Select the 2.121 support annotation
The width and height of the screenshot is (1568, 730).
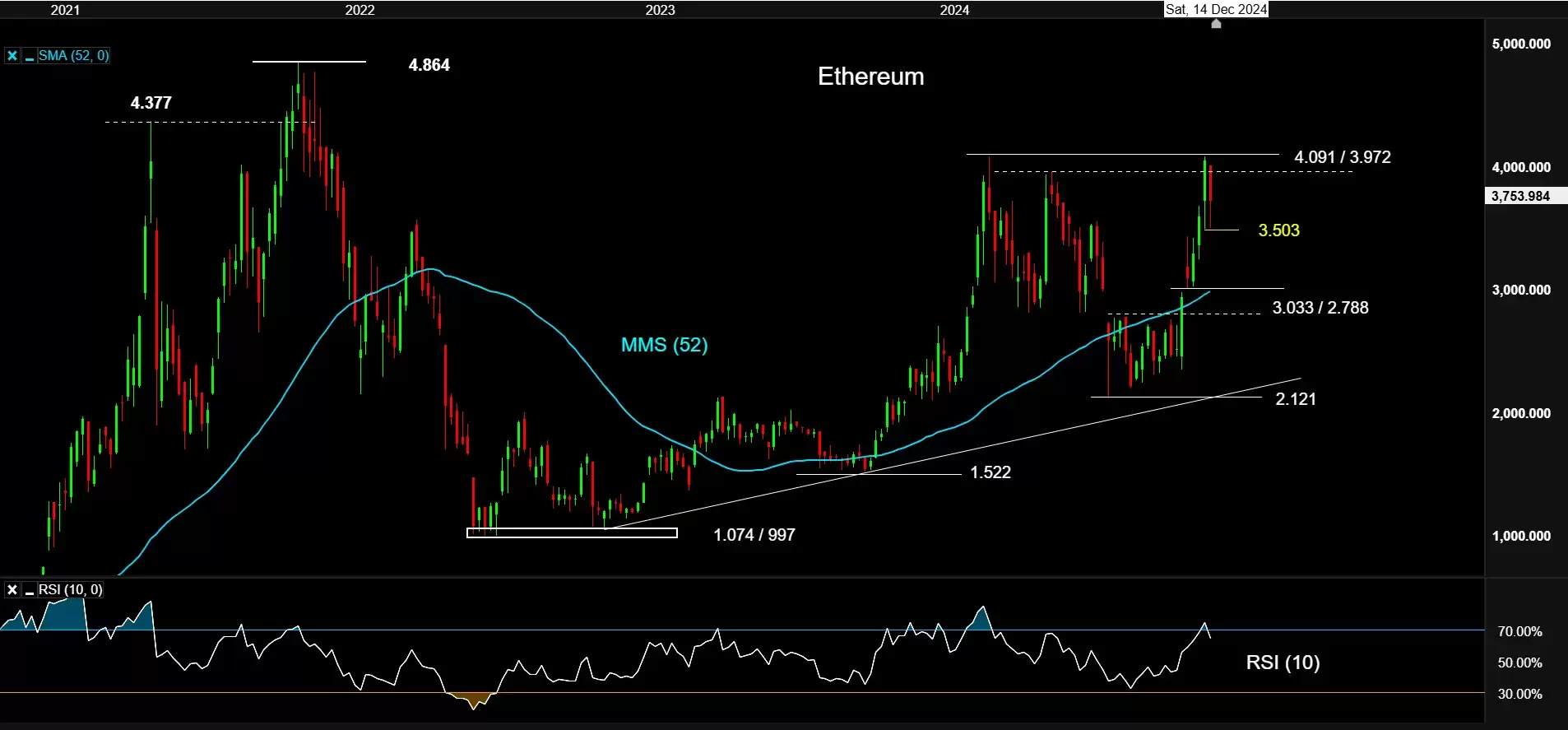(1296, 399)
